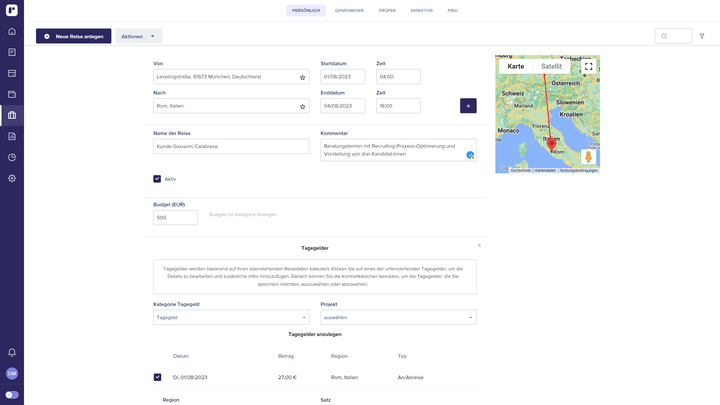This screenshot has height=405, width=720.
Task: Favorite the Nach destination with star icon
Action: pos(303,106)
